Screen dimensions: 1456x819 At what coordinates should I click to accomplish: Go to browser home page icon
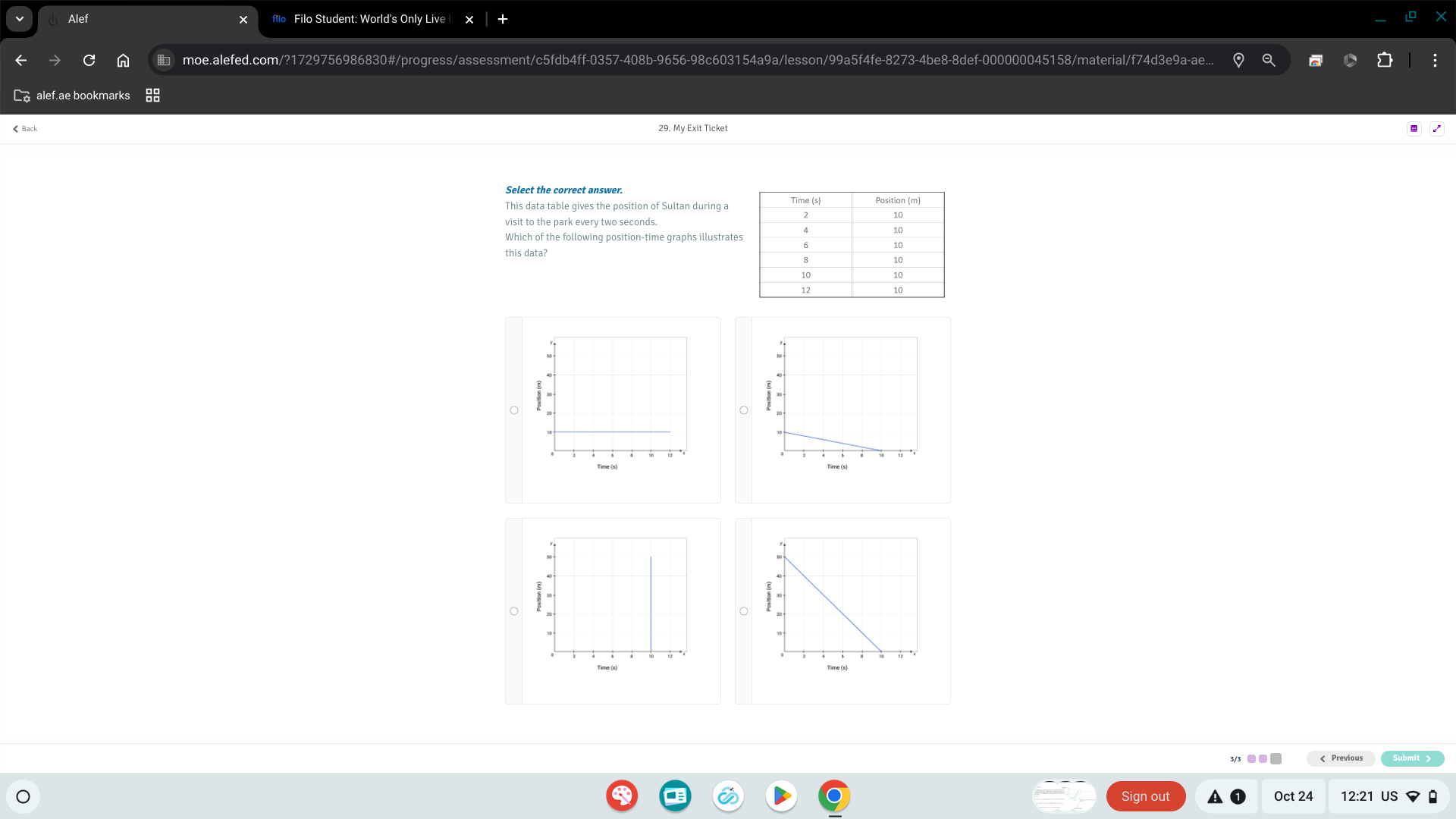(x=123, y=61)
